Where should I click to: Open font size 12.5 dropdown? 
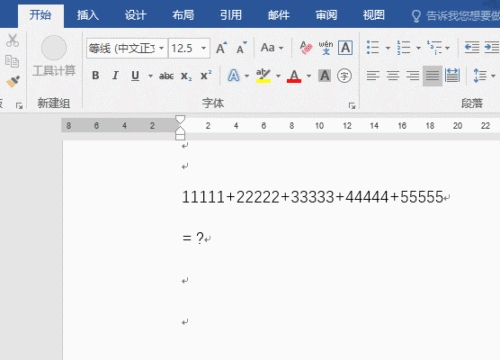[203, 48]
